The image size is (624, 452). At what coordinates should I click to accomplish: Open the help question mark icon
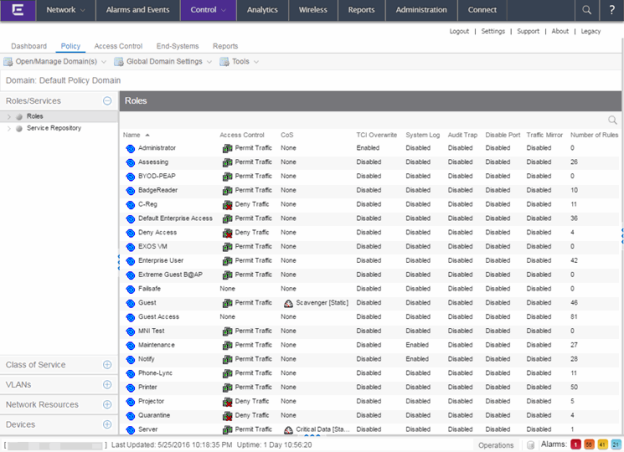[612, 10]
